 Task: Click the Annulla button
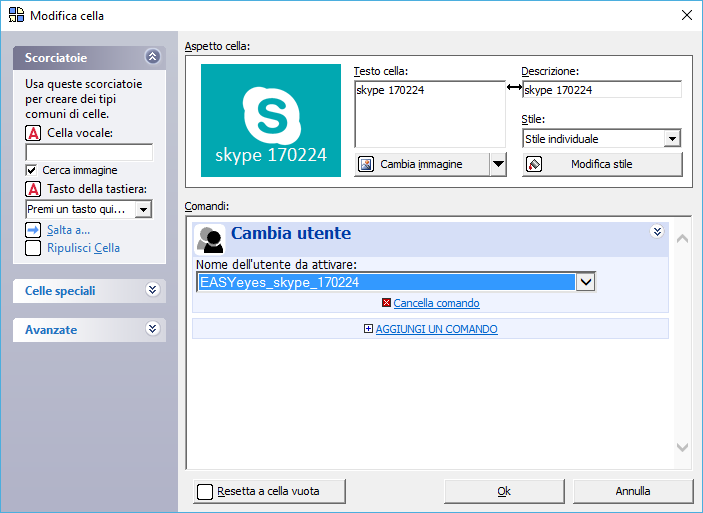point(633,491)
